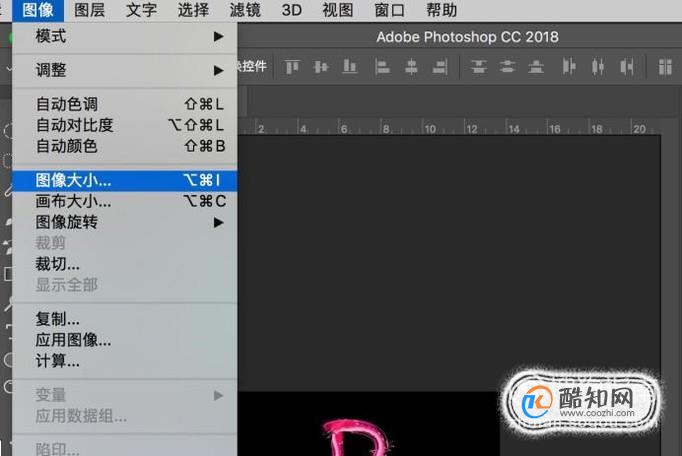Choose 自动色调 from the menu
The width and height of the screenshot is (682, 456).
click(124, 104)
